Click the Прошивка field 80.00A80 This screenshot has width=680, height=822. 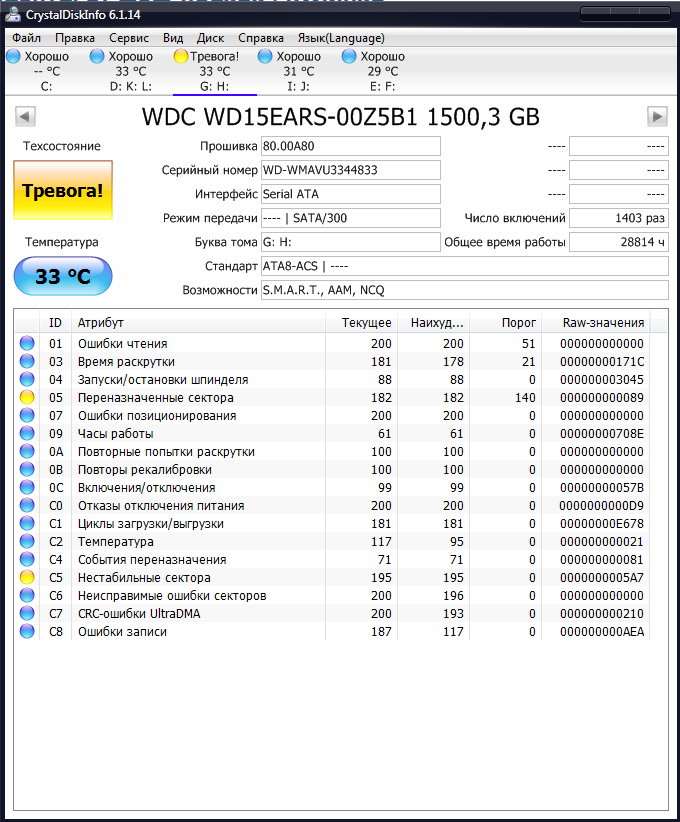coord(351,146)
